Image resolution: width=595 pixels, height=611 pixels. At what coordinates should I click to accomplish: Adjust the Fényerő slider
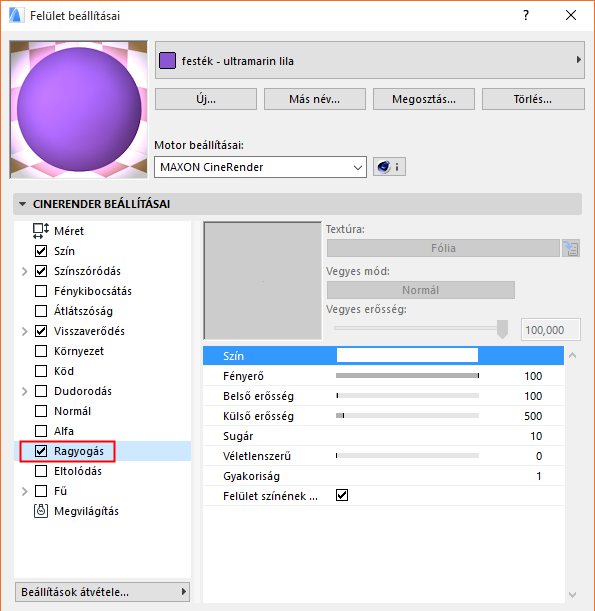[407, 376]
